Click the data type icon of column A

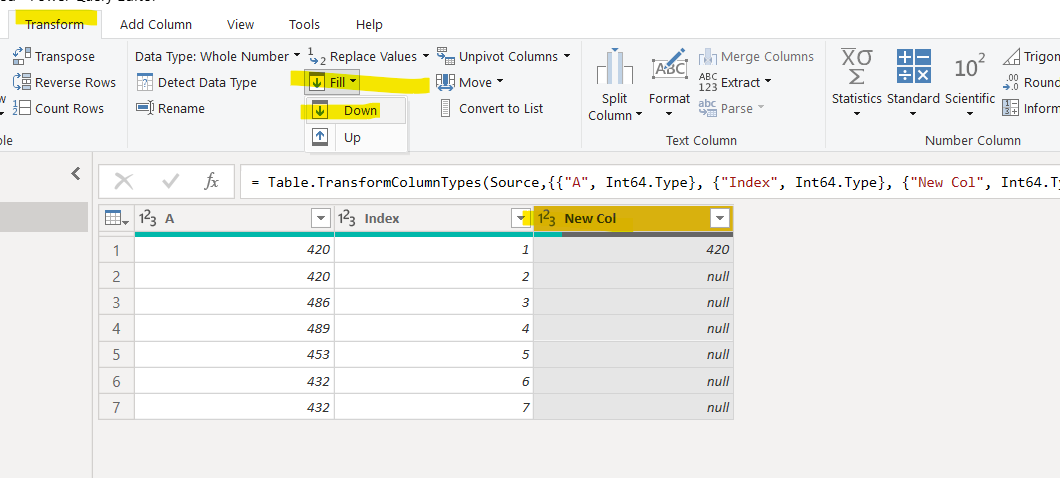click(147, 218)
